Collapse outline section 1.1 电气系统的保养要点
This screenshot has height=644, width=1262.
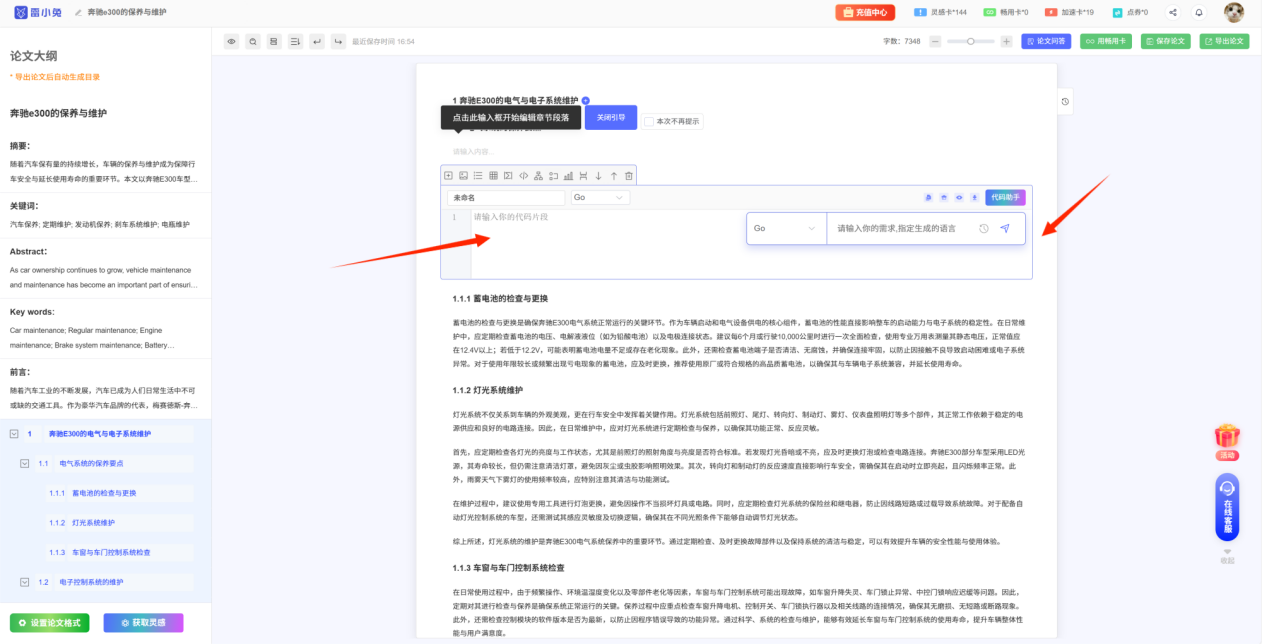(x=25, y=463)
